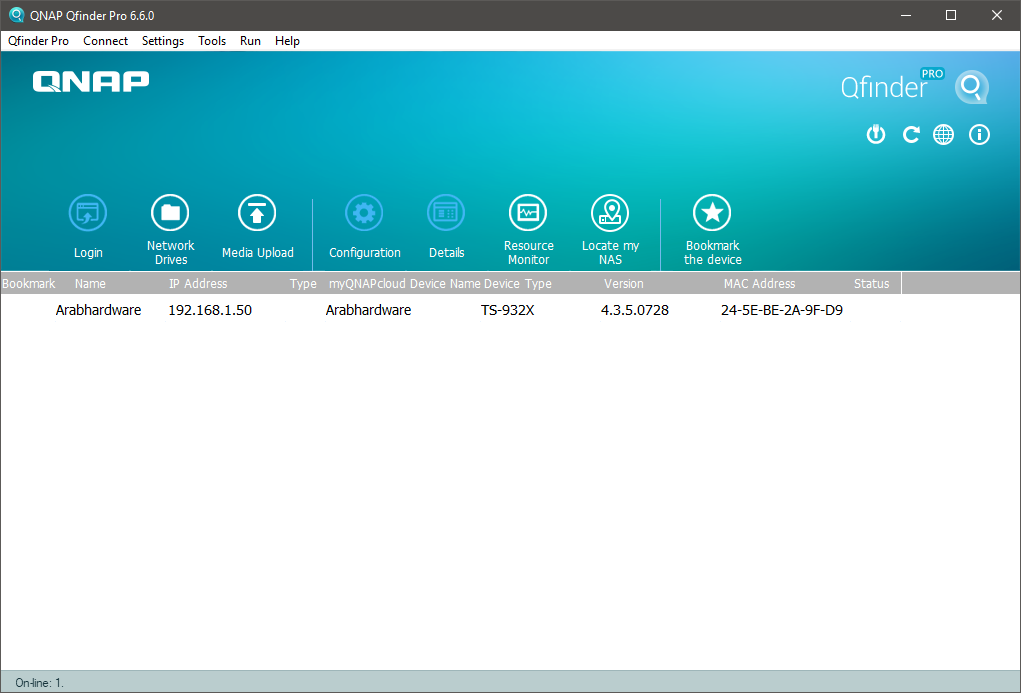Click the Login toolbar icon
The width and height of the screenshot is (1021, 693).
pos(88,213)
